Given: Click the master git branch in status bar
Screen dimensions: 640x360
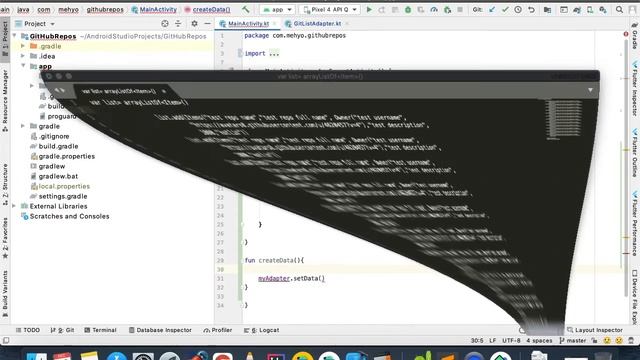Looking at the screenshot, I should click(573, 340).
